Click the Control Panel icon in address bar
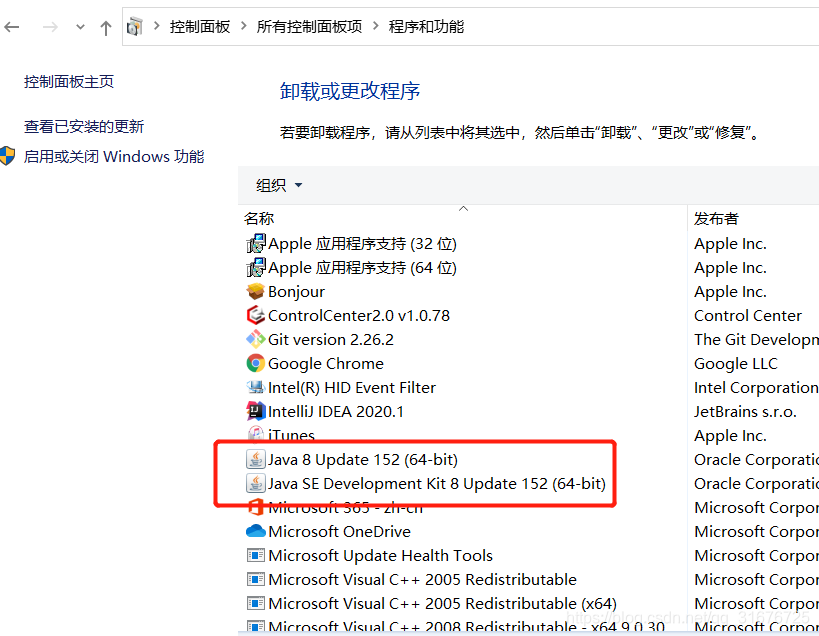819x636 pixels. click(135, 26)
